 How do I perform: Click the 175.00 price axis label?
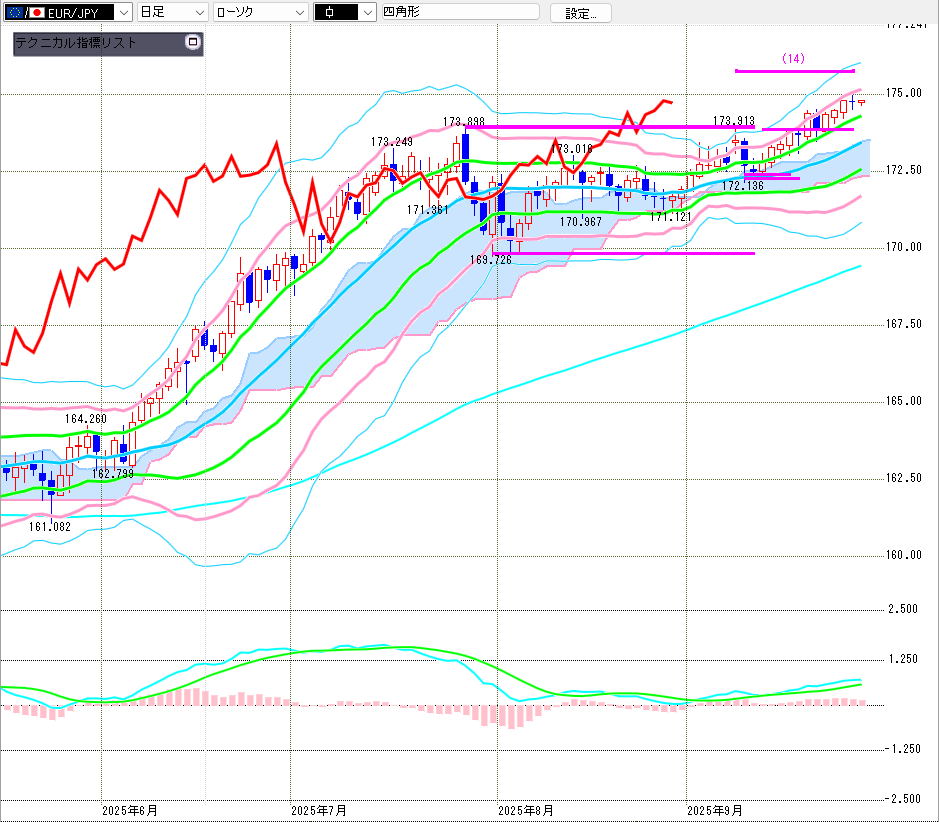click(x=904, y=93)
